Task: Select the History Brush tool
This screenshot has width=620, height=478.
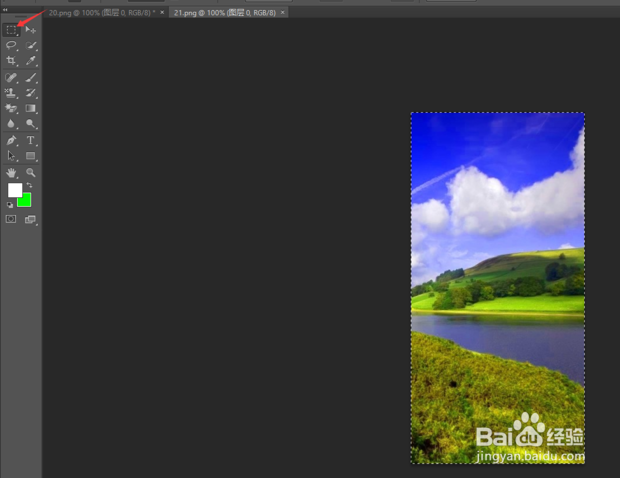Action: click(30, 93)
